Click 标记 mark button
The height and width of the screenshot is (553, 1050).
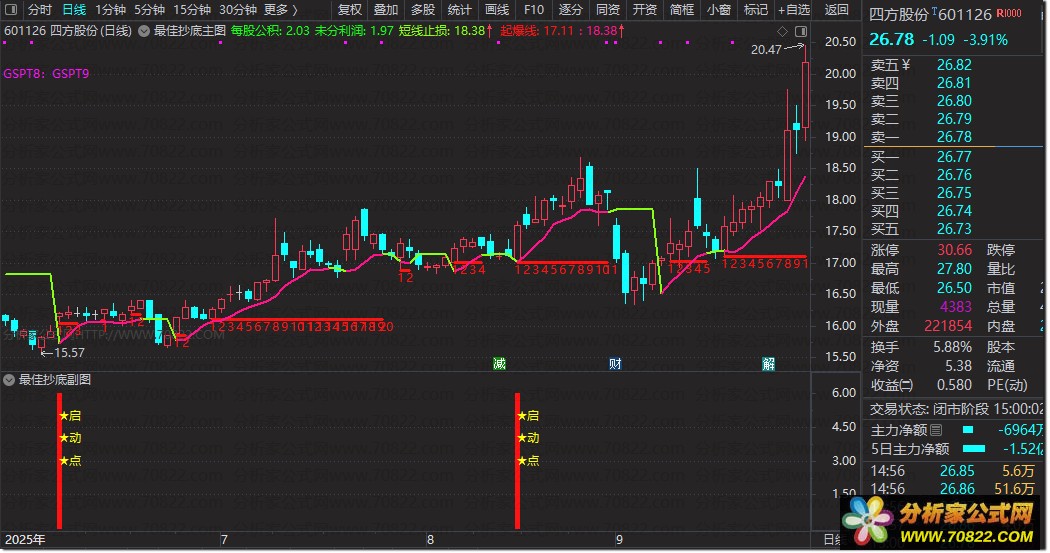755,9
